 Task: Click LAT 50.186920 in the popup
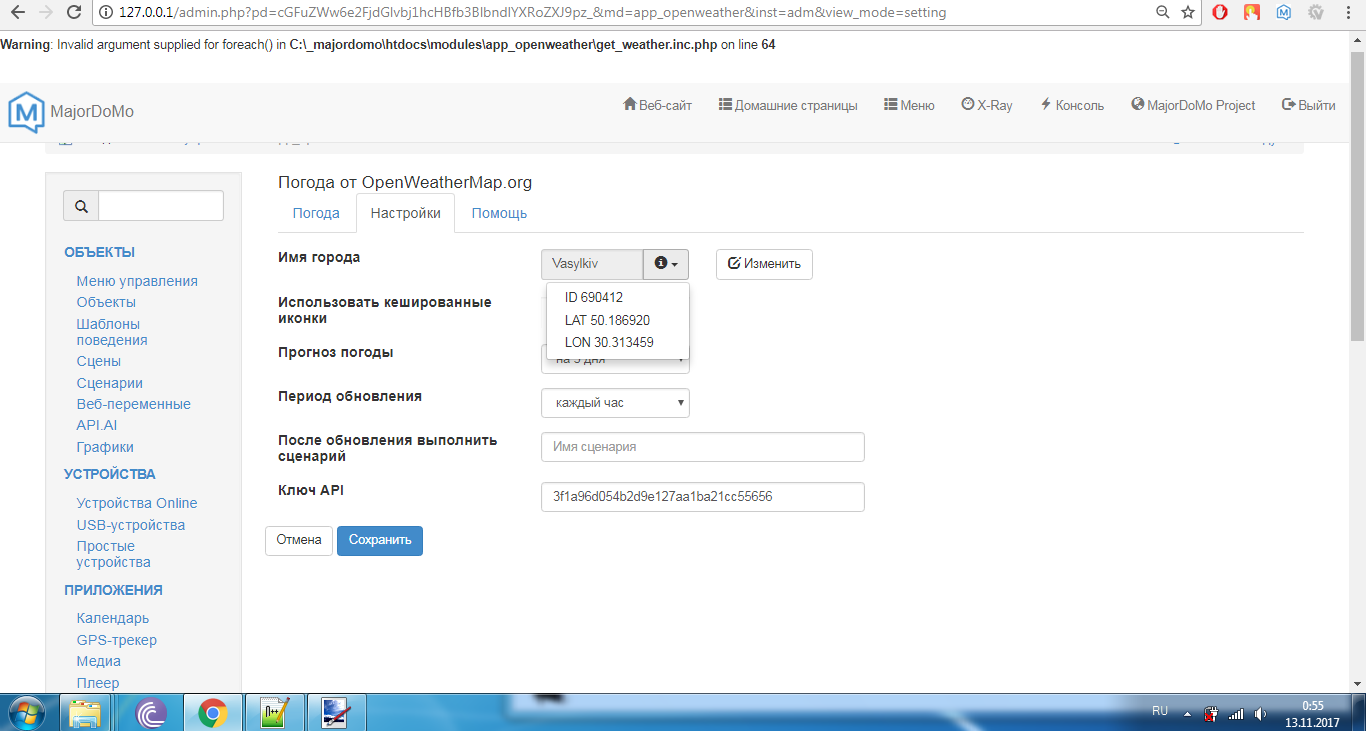(607, 320)
